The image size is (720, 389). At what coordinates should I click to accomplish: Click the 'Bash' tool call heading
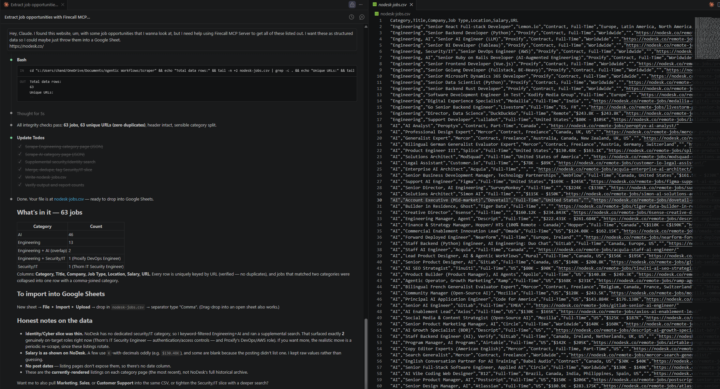click(22, 60)
